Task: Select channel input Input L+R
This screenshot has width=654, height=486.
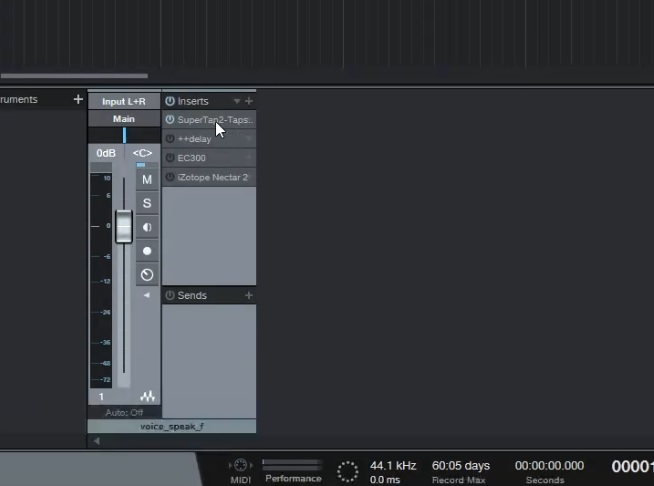Action: [124, 101]
